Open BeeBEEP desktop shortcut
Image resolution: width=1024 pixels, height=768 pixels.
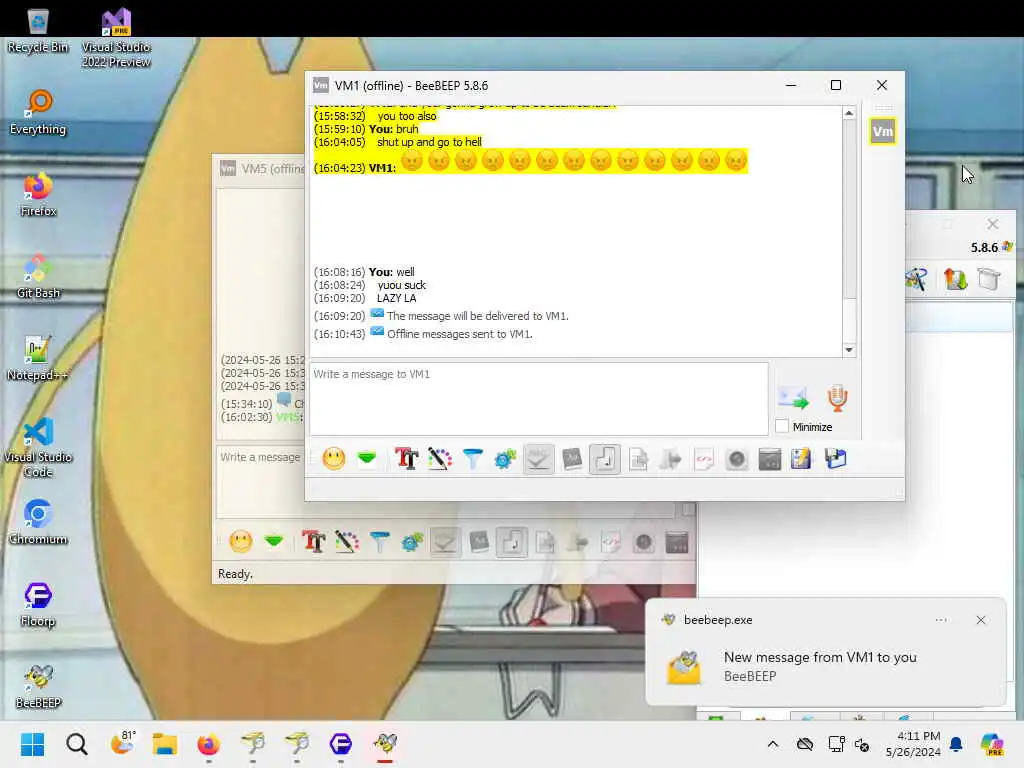[x=38, y=686]
